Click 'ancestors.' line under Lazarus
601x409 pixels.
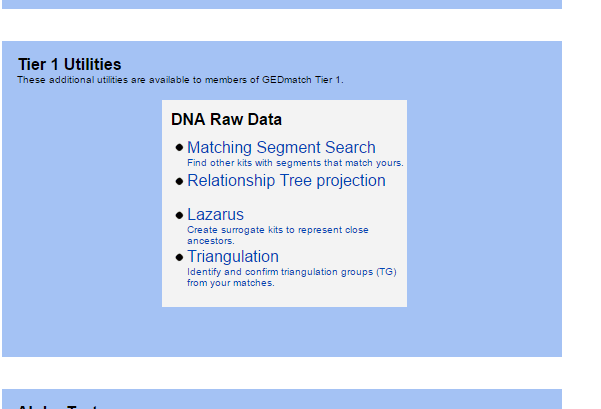coord(210,241)
